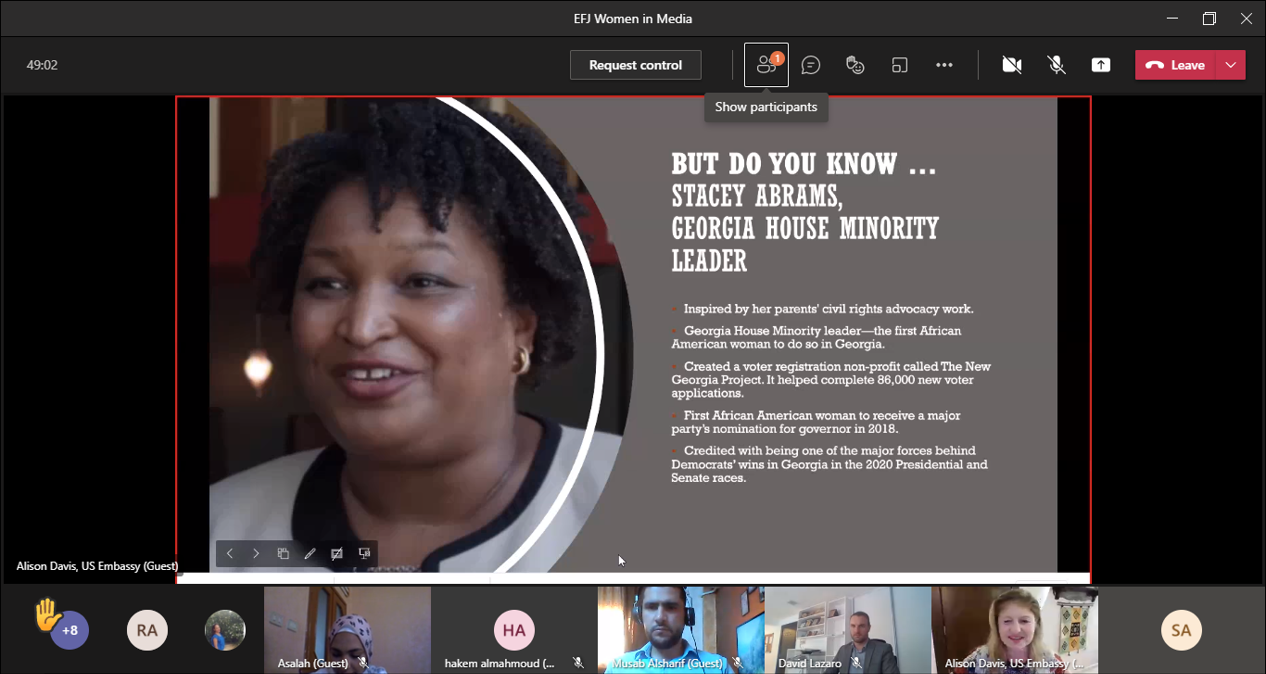The image size is (1266, 674).
Task: Close the Teams meeting window
Action: 1246,19
